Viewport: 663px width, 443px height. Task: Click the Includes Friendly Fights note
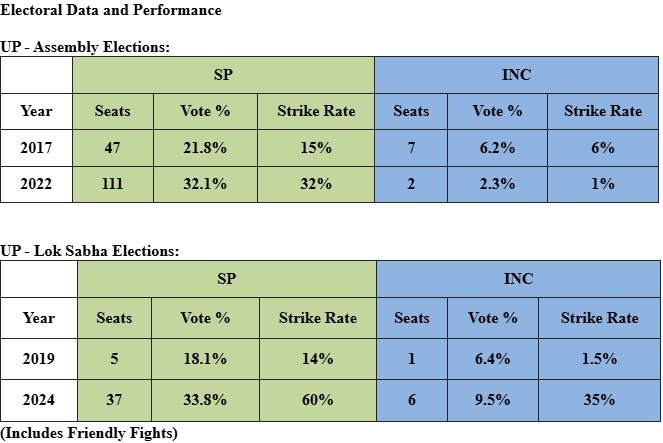pyautogui.click(x=89, y=433)
